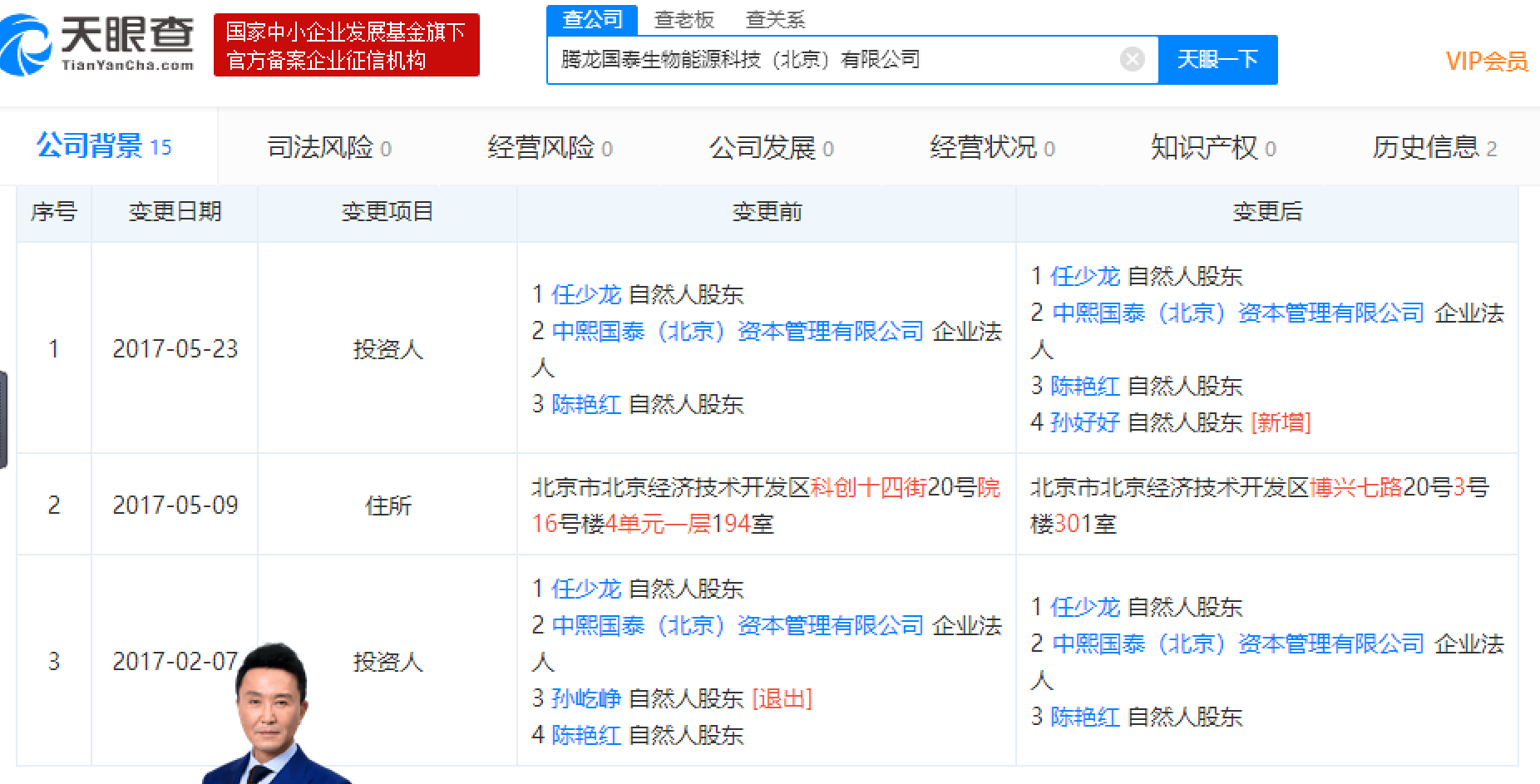Select the 查公司 search tab
Image resolution: width=1540 pixels, height=784 pixels.
[592, 19]
